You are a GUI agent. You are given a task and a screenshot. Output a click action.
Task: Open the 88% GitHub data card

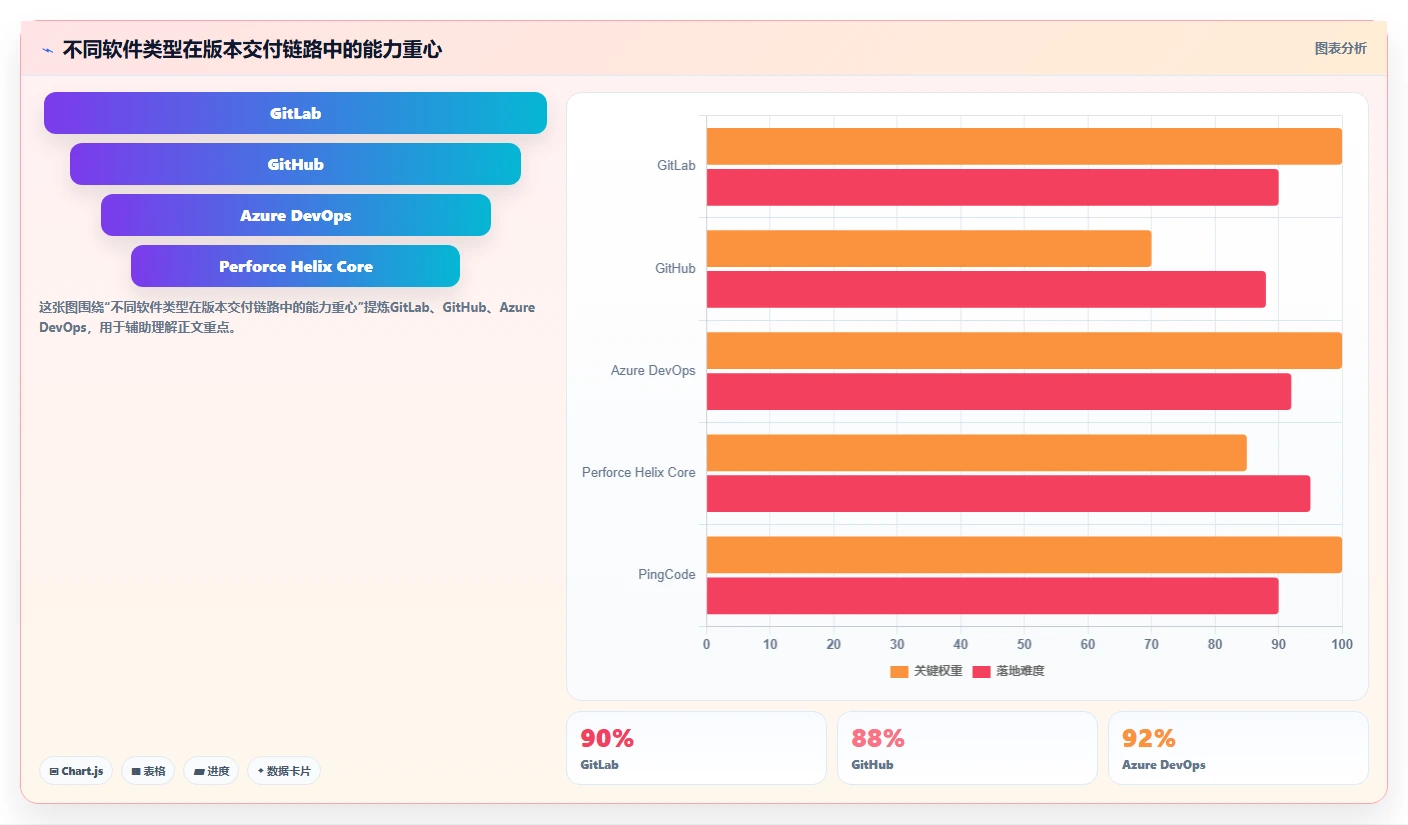click(967, 748)
